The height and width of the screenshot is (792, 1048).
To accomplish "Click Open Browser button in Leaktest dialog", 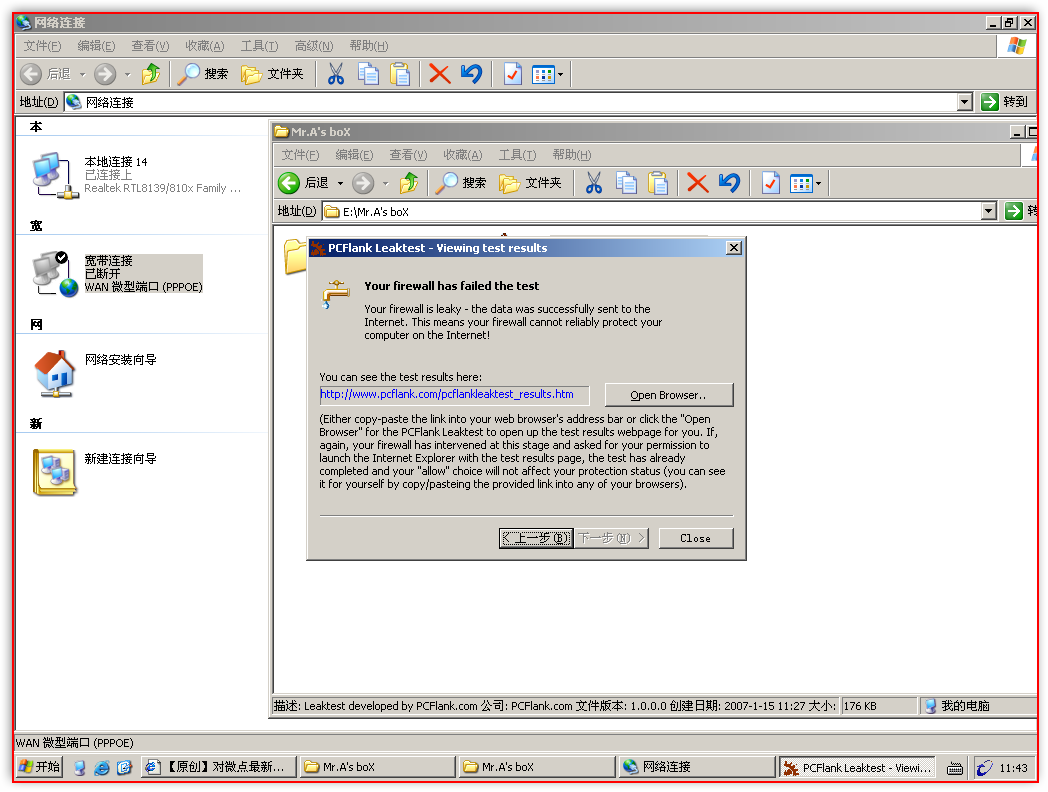I will [x=668, y=395].
